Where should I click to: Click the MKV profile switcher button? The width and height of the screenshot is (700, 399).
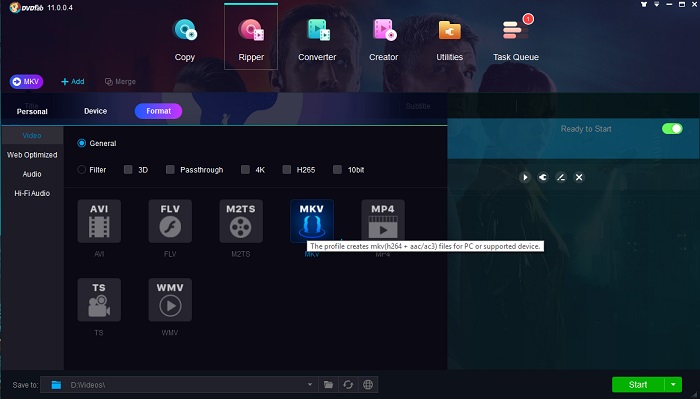tap(26, 82)
